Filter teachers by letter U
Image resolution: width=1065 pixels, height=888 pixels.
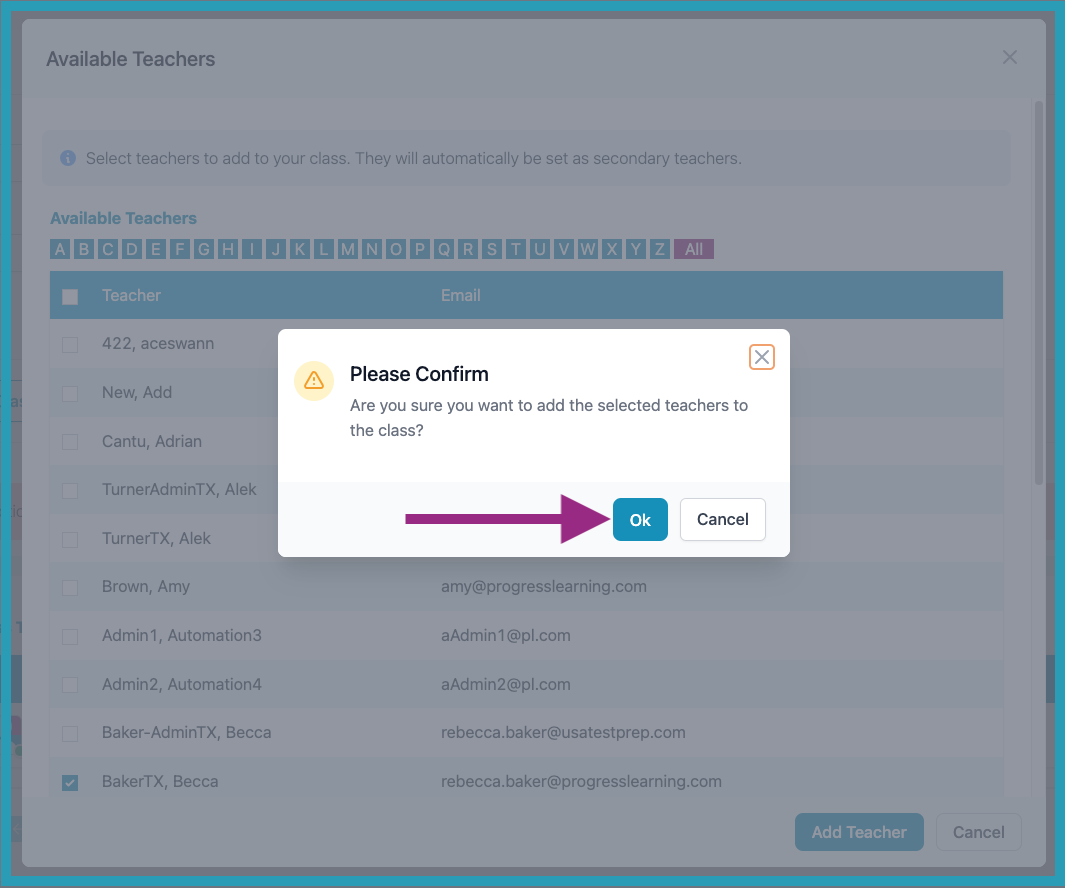pos(540,249)
